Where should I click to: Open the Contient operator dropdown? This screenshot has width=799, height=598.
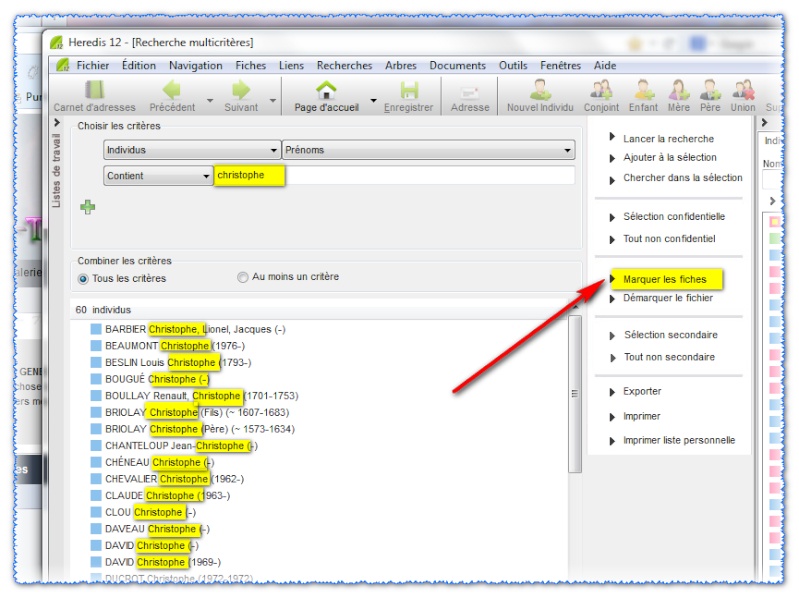158,176
